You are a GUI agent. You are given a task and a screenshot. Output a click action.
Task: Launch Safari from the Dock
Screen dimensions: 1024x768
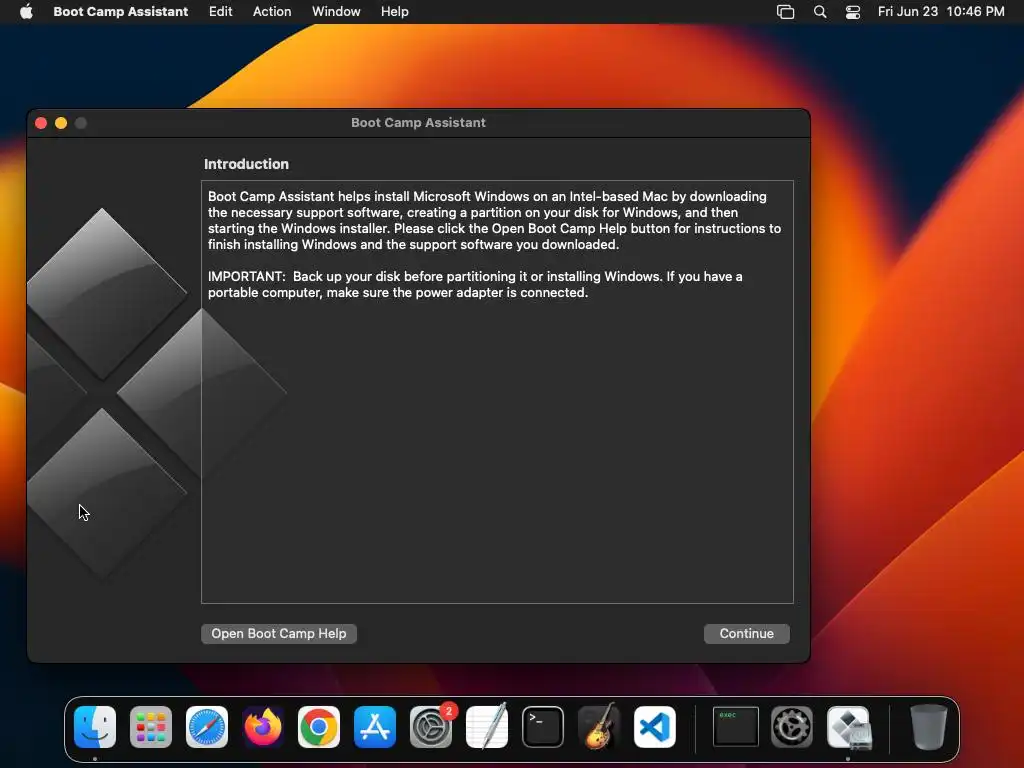(x=207, y=727)
